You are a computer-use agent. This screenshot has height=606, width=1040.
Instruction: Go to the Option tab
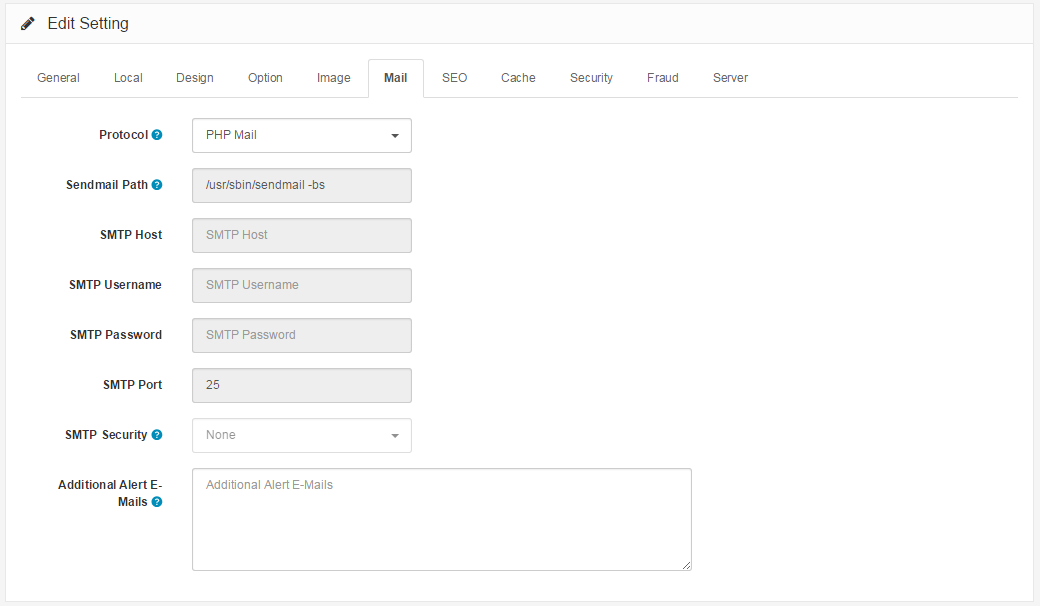pyautogui.click(x=265, y=77)
